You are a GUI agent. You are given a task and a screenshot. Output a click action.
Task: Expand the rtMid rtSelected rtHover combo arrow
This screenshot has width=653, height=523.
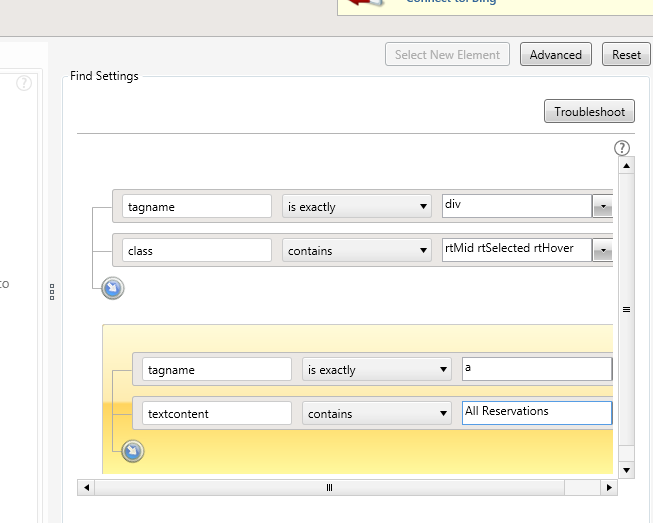pyautogui.click(x=602, y=250)
